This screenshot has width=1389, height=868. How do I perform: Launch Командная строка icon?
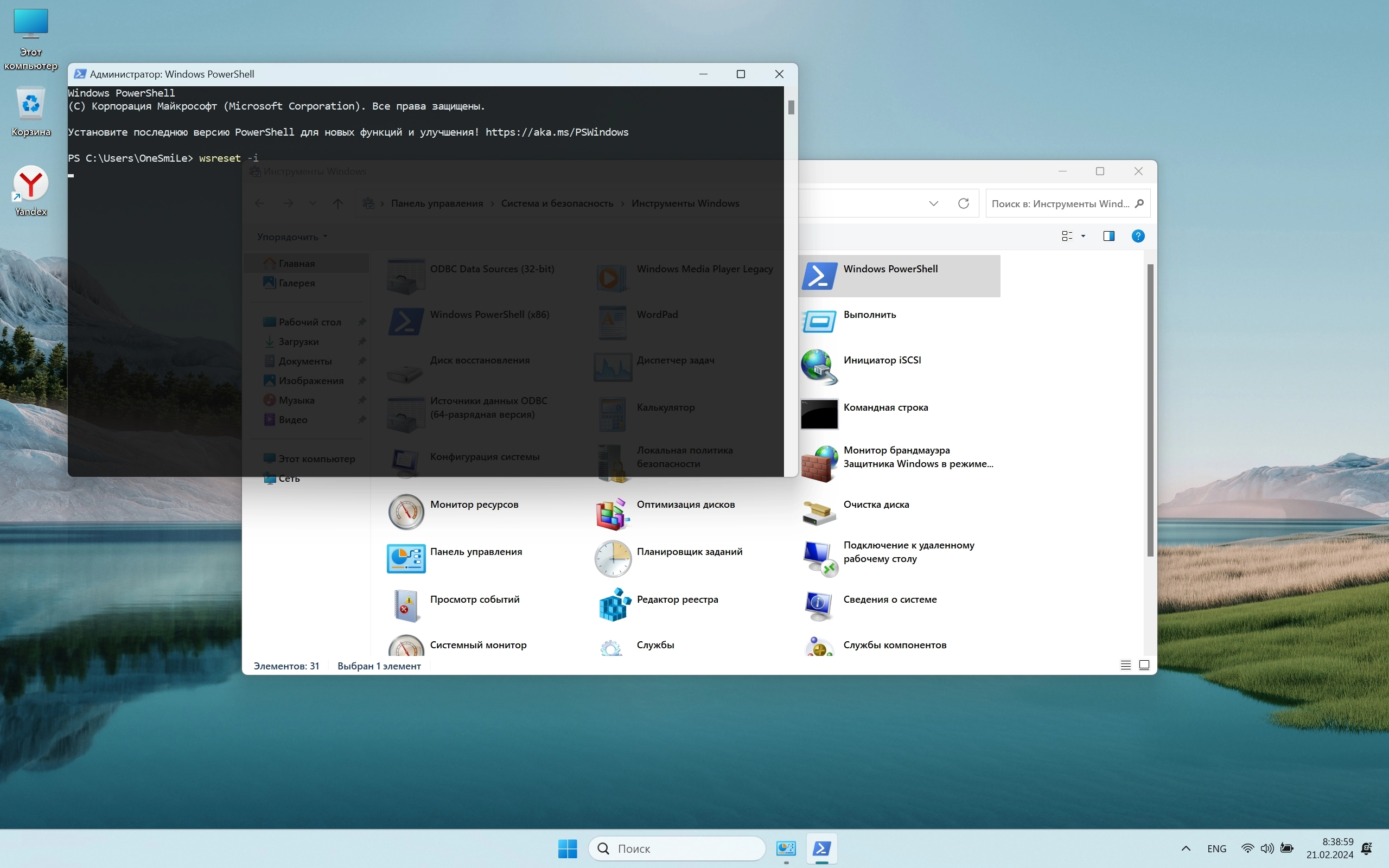click(819, 414)
